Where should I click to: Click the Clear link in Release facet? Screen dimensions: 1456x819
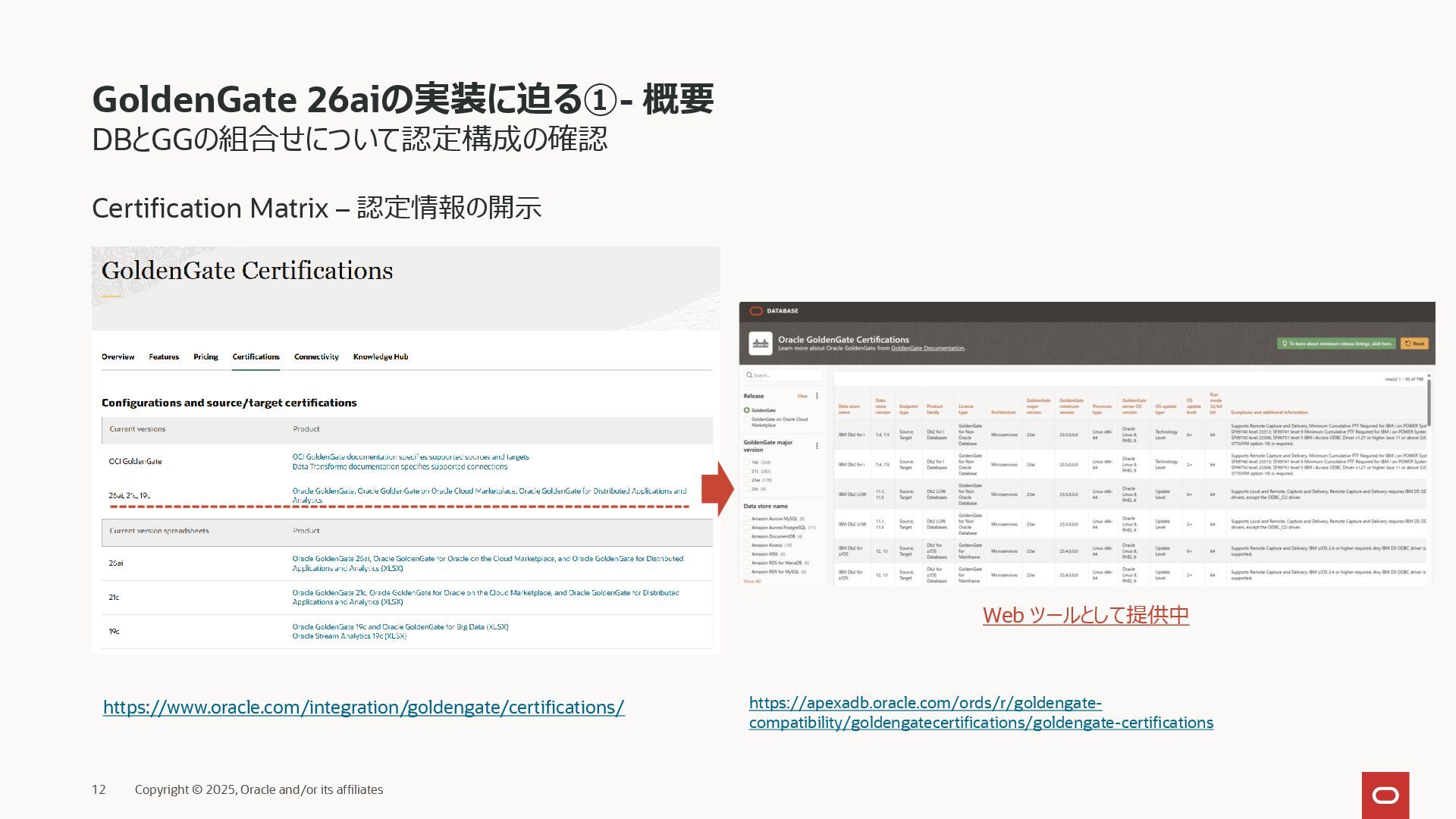(x=802, y=396)
